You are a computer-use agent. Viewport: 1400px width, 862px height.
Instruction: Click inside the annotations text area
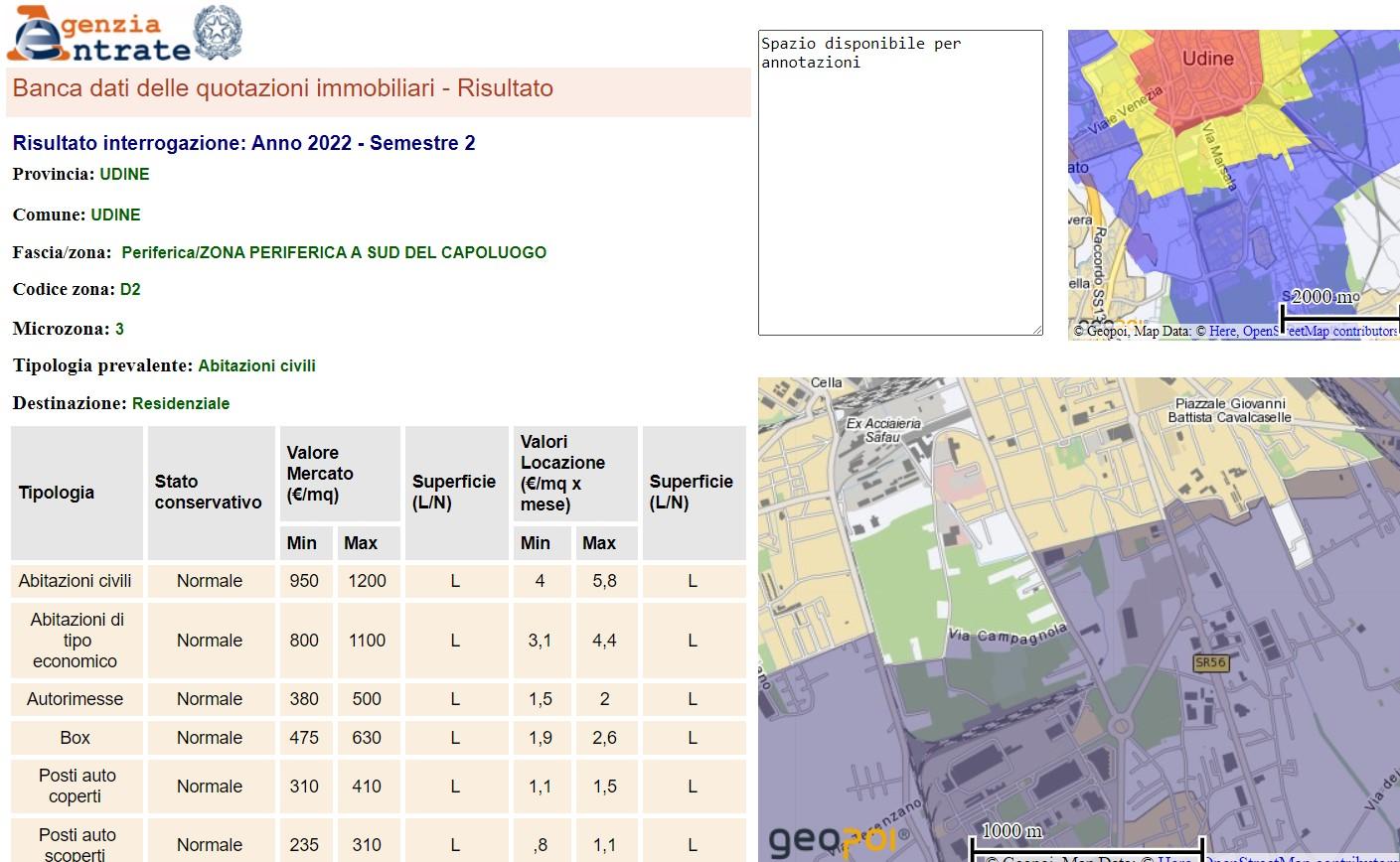(x=899, y=183)
